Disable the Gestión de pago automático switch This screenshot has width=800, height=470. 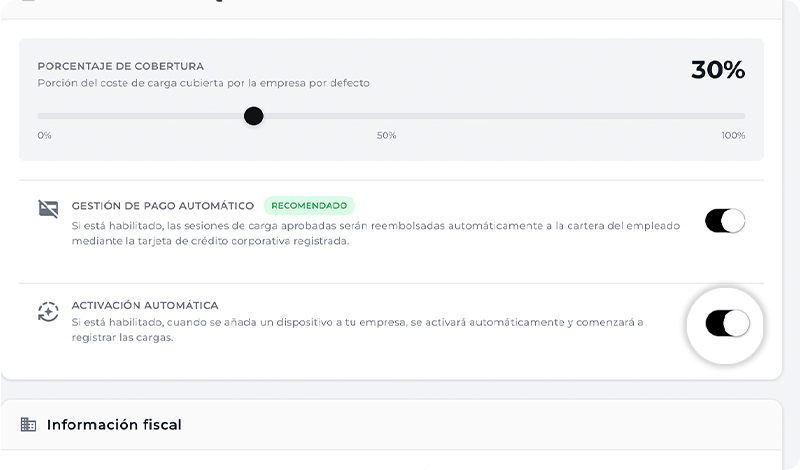pos(725,221)
